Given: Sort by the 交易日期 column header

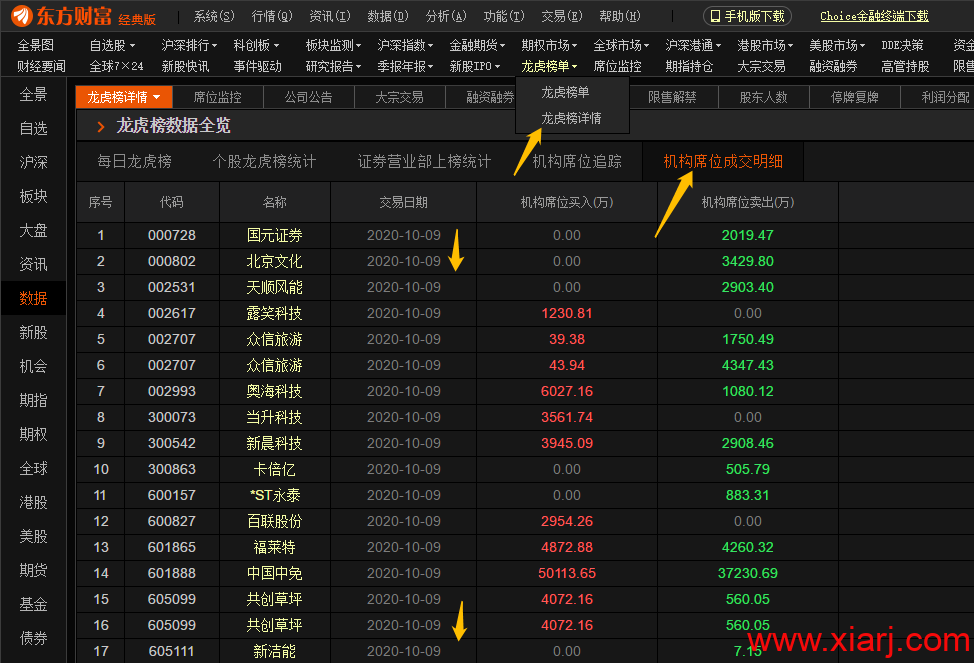Looking at the screenshot, I should pyautogui.click(x=404, y=202).
